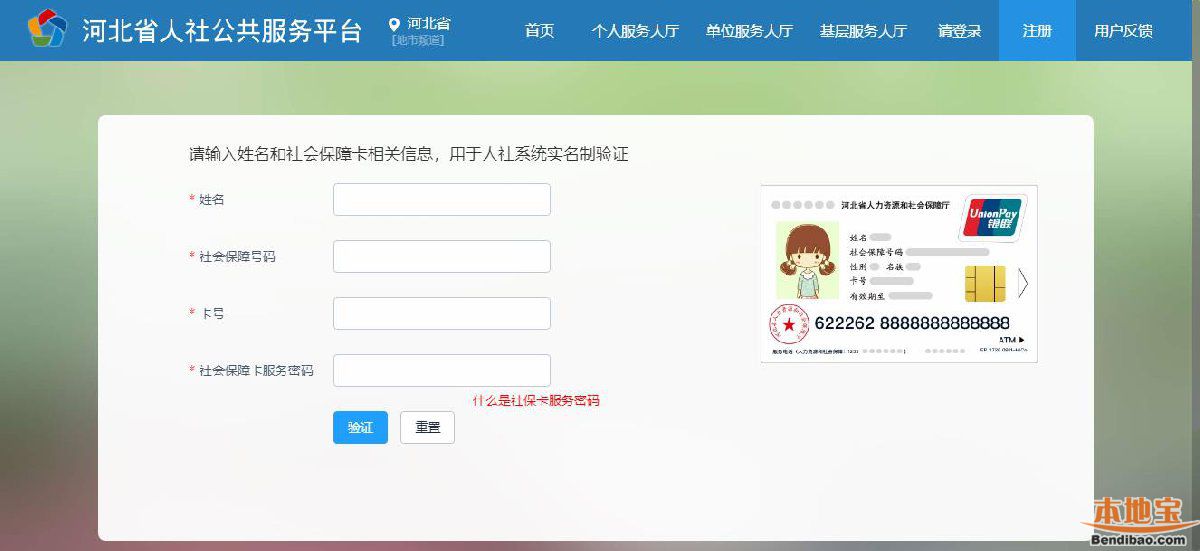Click the UnionPay logo on the card
Viewport: 1200px width, 551px height.
click(x=992, y=218)
